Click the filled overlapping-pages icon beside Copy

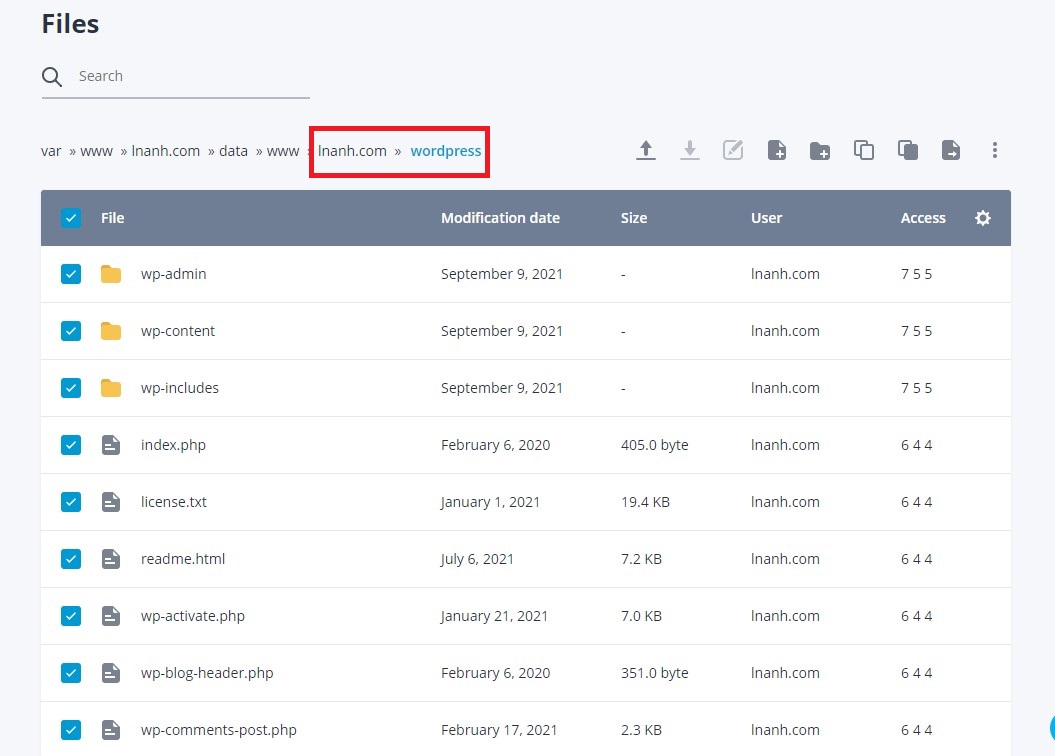908,150
